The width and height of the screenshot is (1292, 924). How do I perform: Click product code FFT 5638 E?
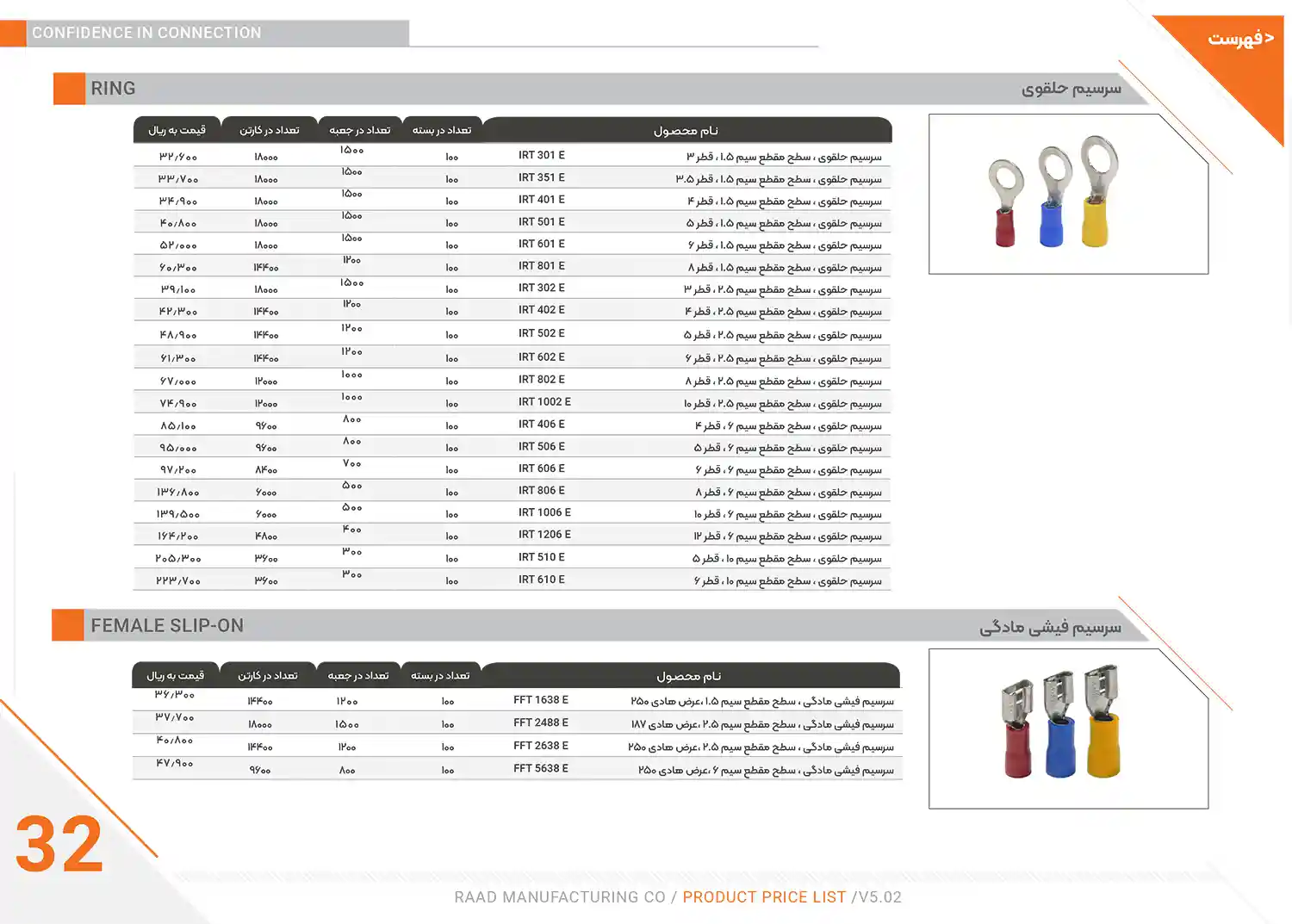(x=541, y=768)
